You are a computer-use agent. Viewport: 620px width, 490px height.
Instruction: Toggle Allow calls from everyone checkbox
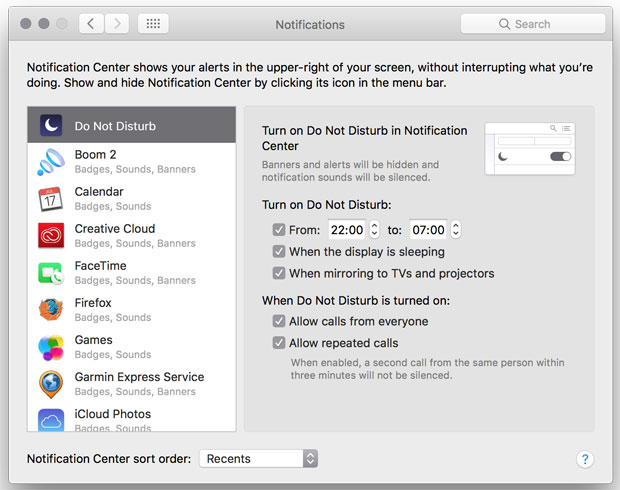(x=279, y=321)
